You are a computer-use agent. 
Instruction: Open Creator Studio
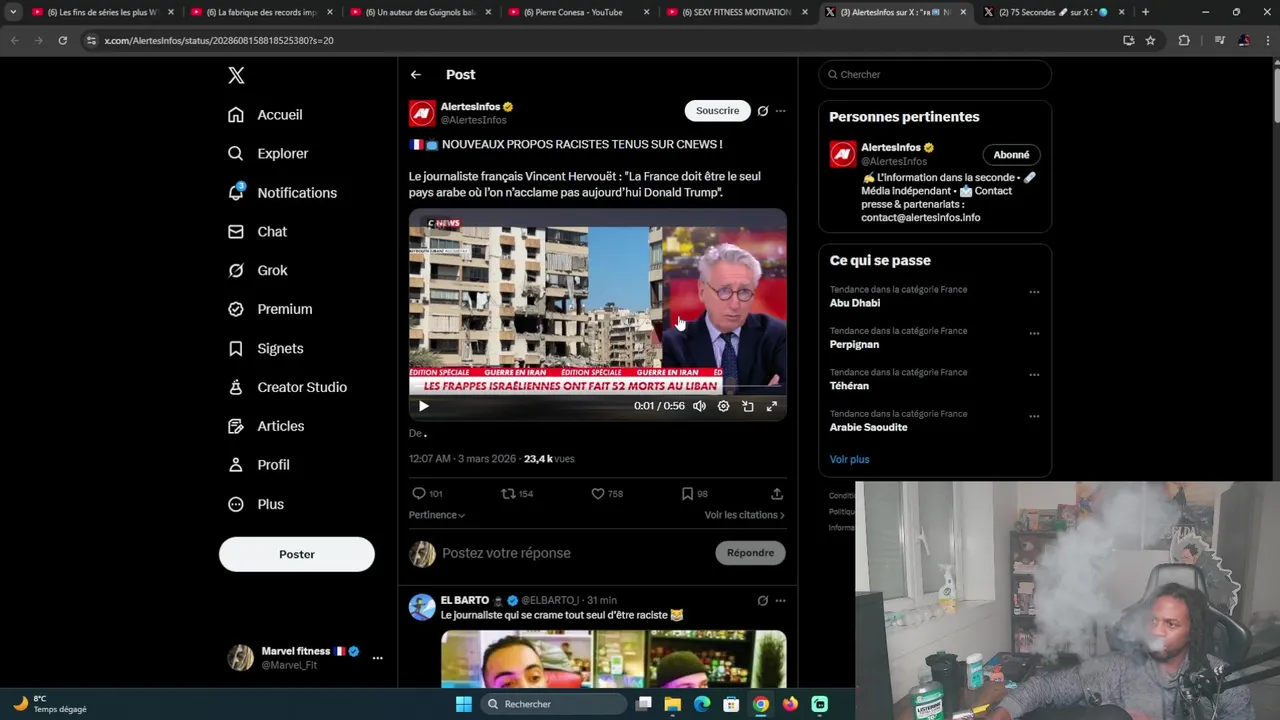tap(287, 388)
